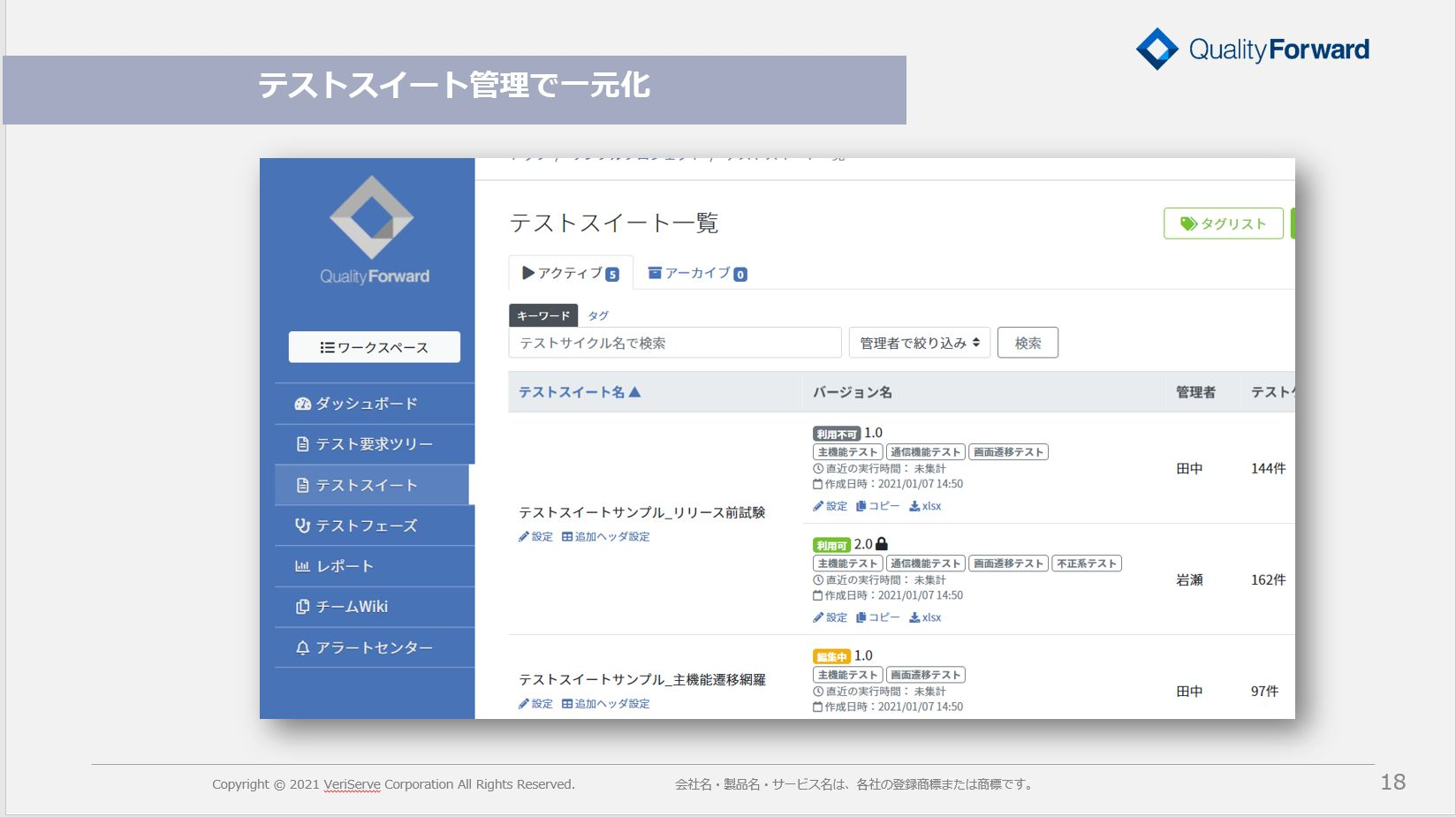
Task: Focus the テストサイクル名で検索 input field
Action: pyautogui.click(x=675, y=343)
